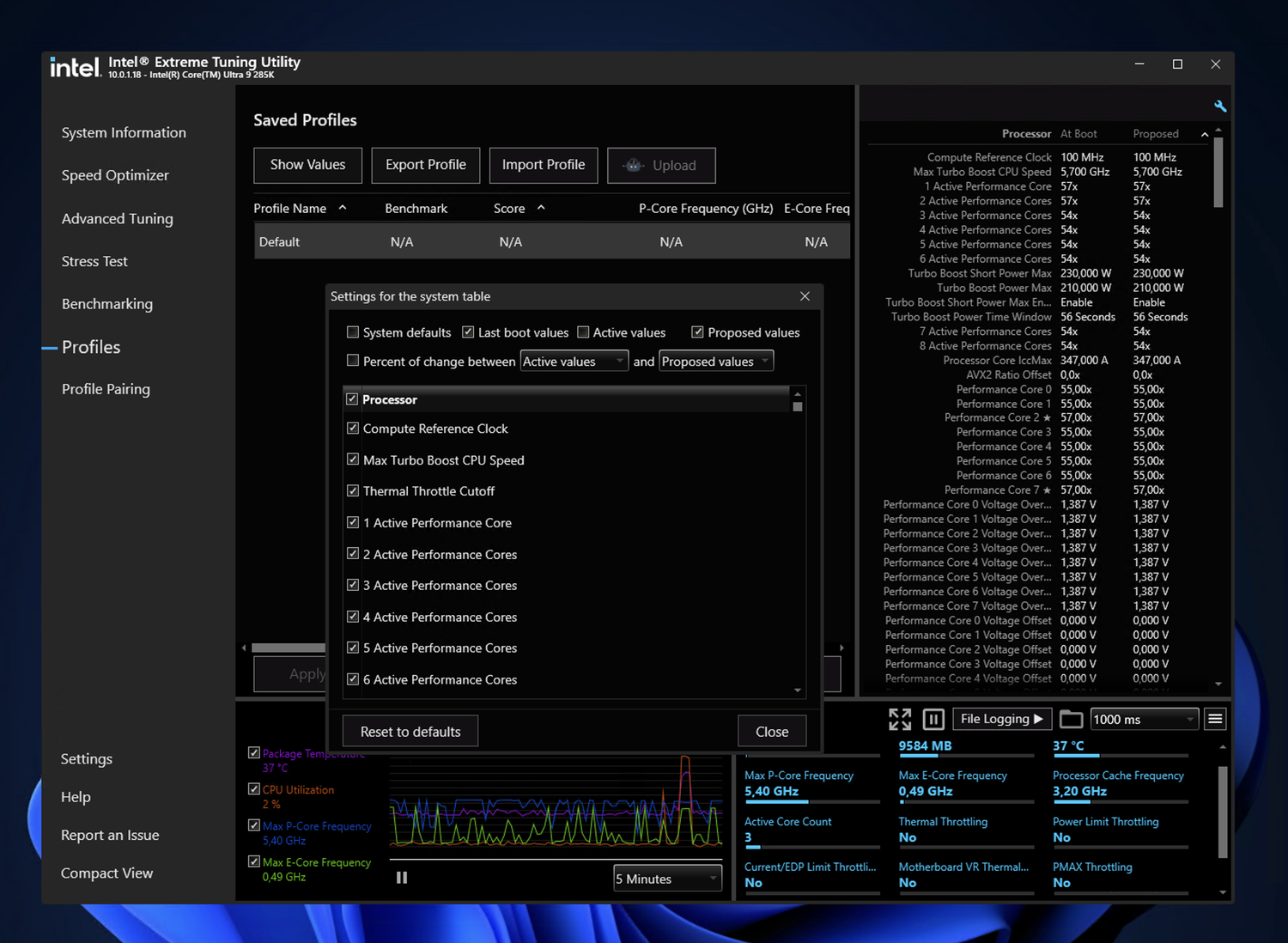Disable Package Temperature graph checkbox
1288x943 pixels.
(x=254, y=753)
